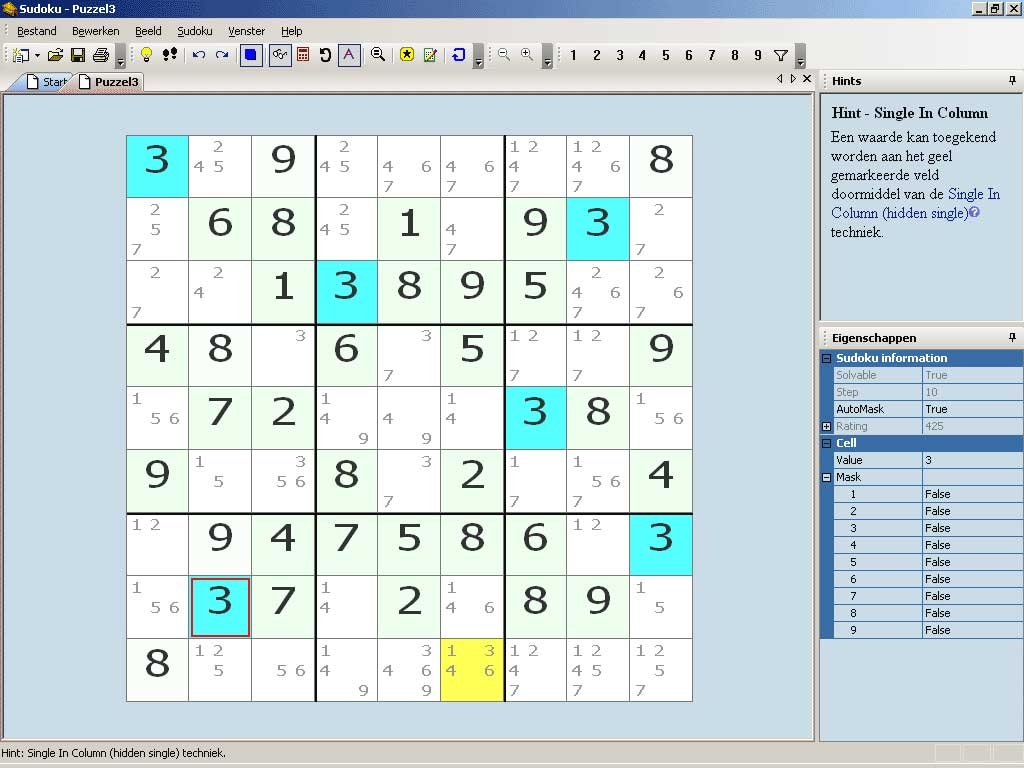This screenshot has width=1024, height=768.
Task: Click the yellow highlighted sudoku cell
Action: (x=472, y=669)
